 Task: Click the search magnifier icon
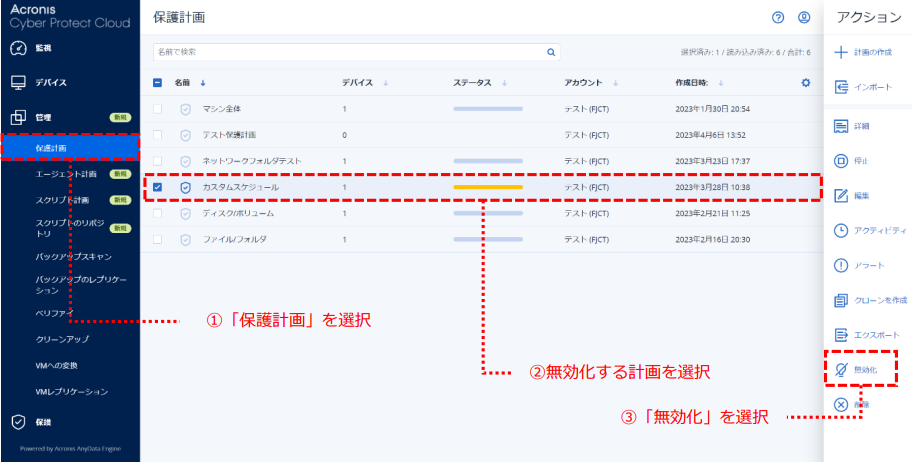(550, 52)
